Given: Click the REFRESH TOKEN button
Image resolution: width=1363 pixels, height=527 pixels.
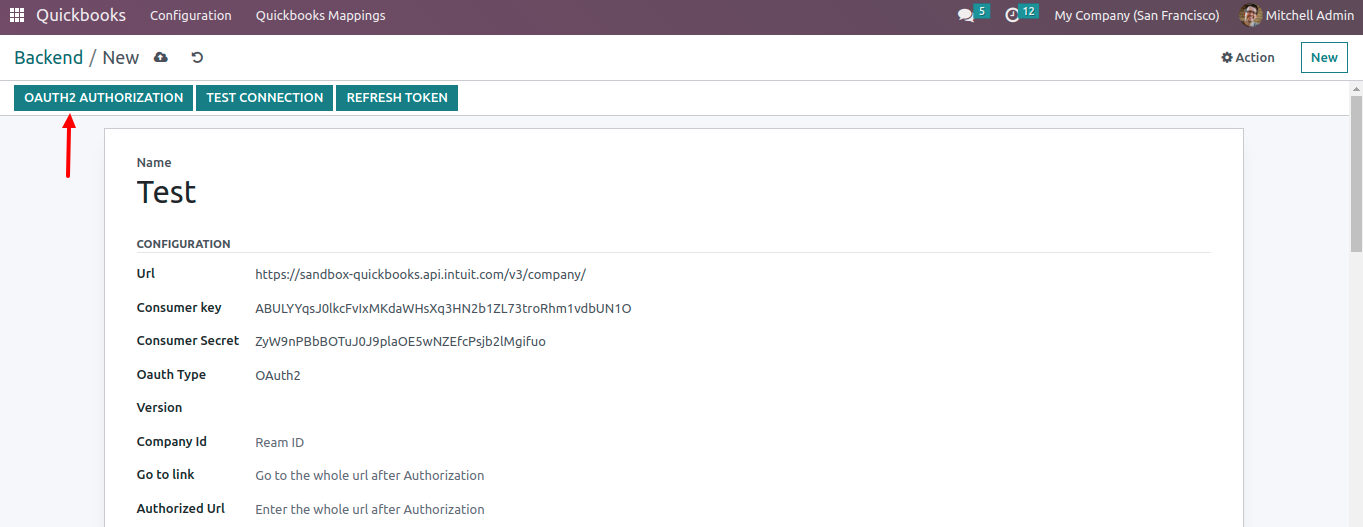Looking at the screenshot, I should point(397,98).
